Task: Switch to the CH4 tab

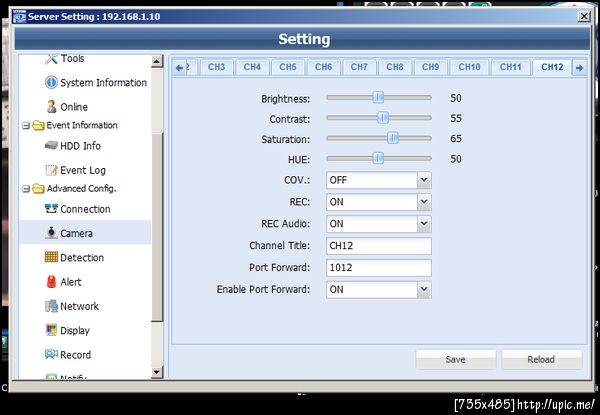Action: (252, 67)
